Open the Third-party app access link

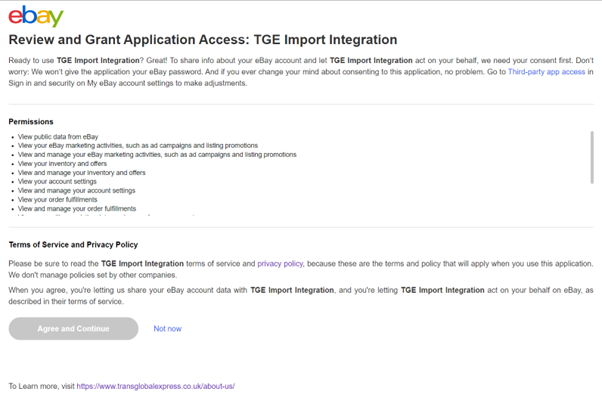click(x=546, y=72)
